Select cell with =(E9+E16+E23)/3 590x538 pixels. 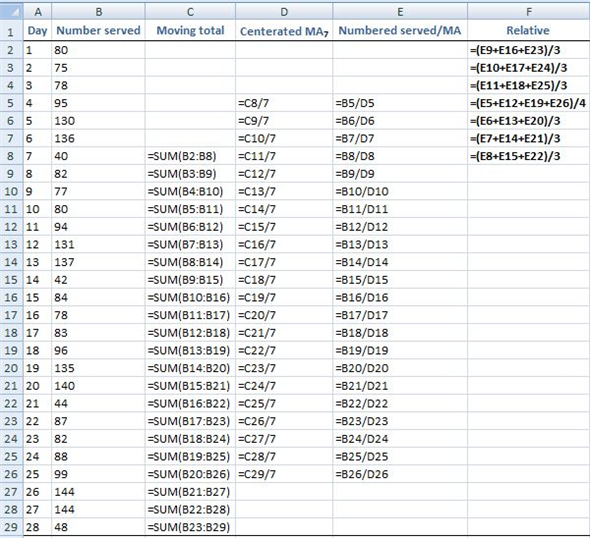pyautogui.click(x=529, y=50)
